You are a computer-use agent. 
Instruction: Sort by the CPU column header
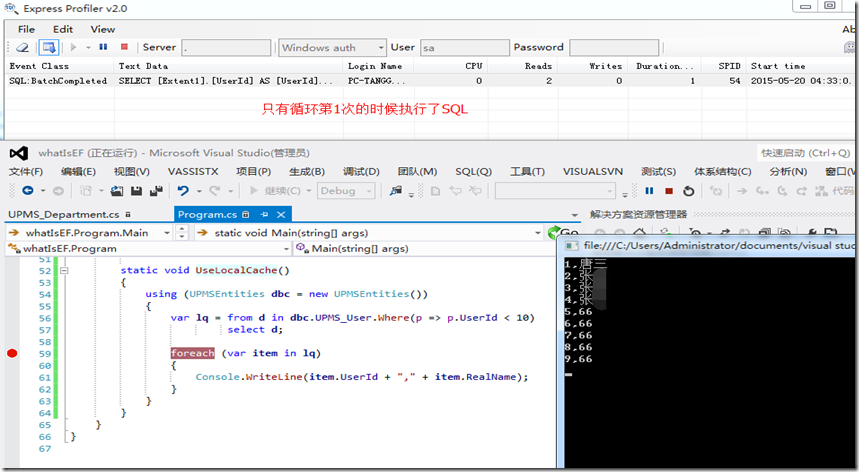pyautogui.click(x=450, y=66)
